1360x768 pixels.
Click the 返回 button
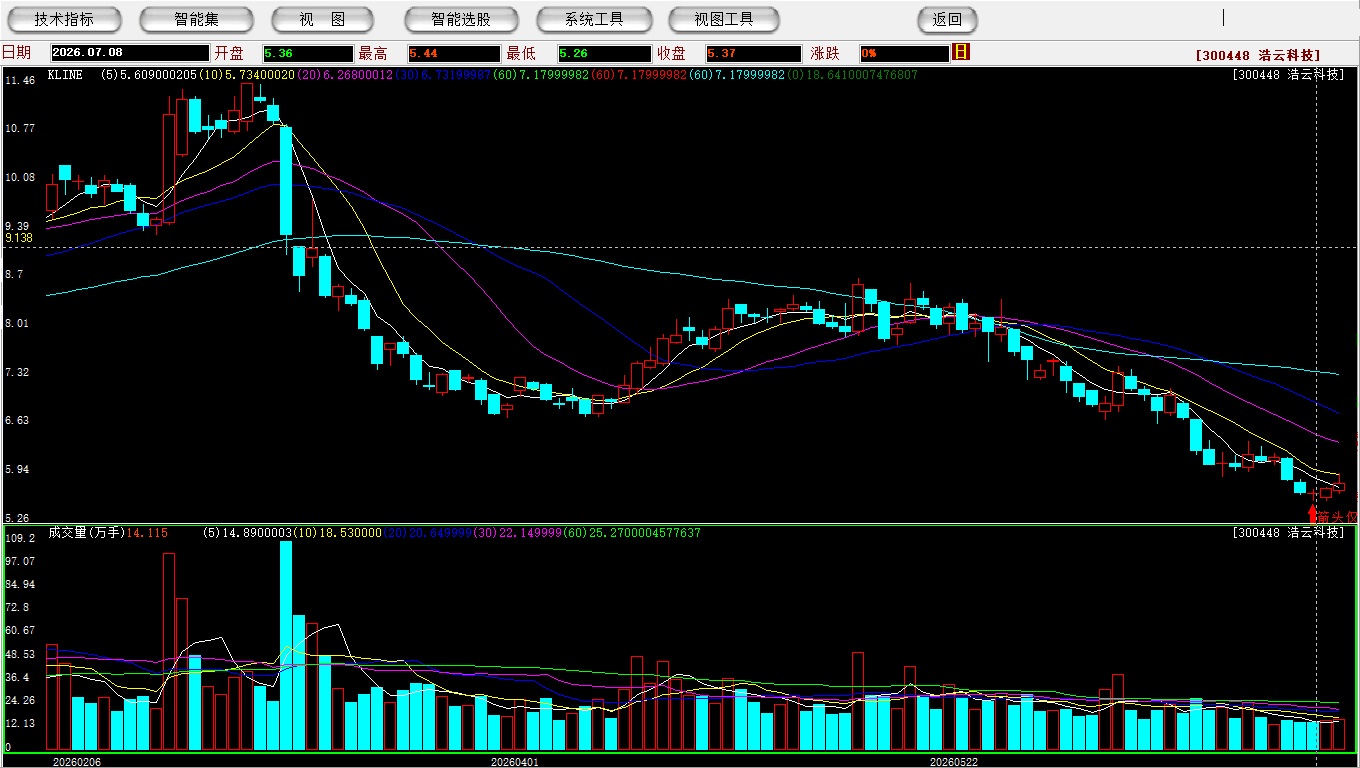point(947,19)
